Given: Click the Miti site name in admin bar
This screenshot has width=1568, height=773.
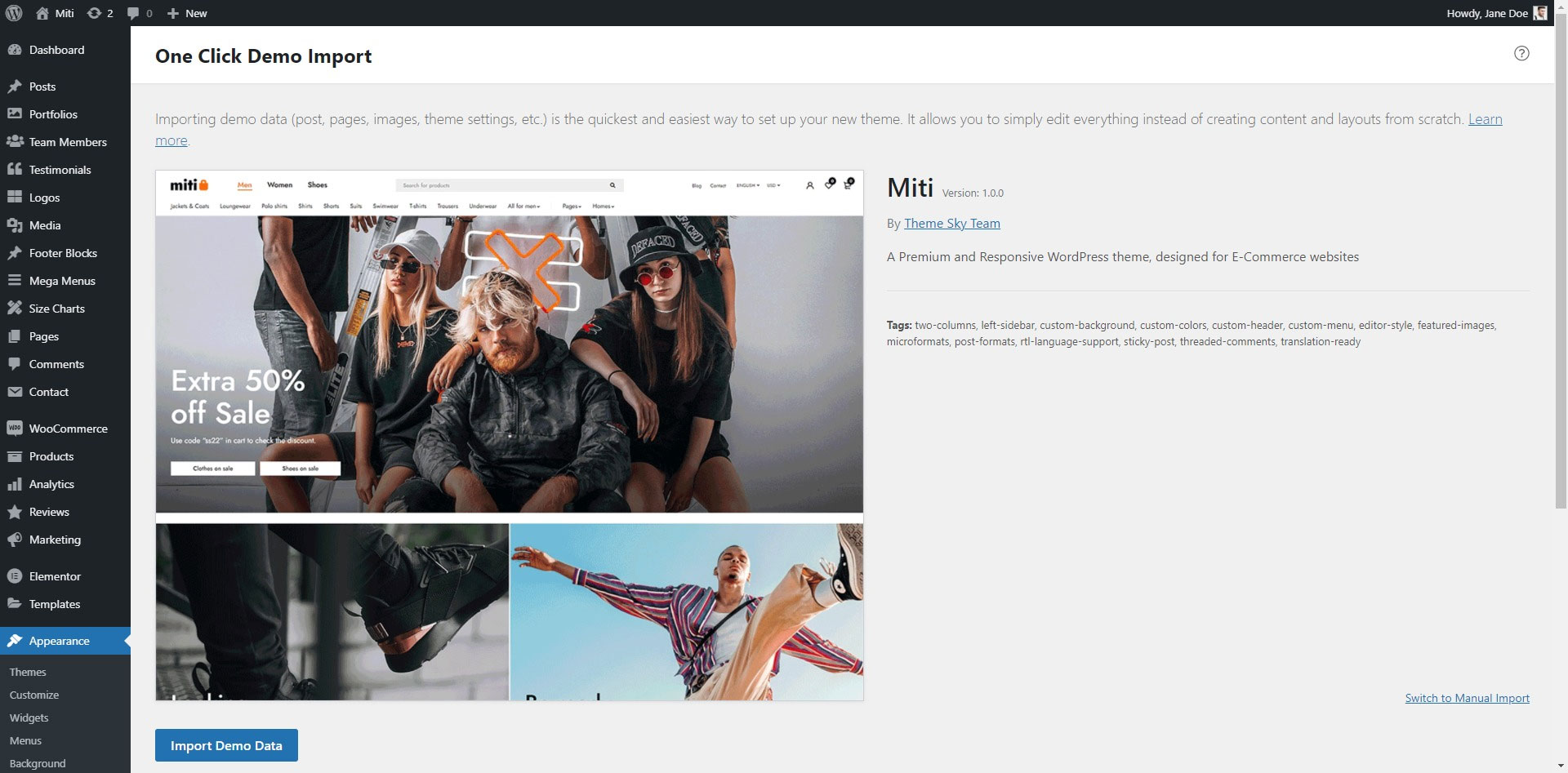Looking at the screenshot, I should click(65, 13).
